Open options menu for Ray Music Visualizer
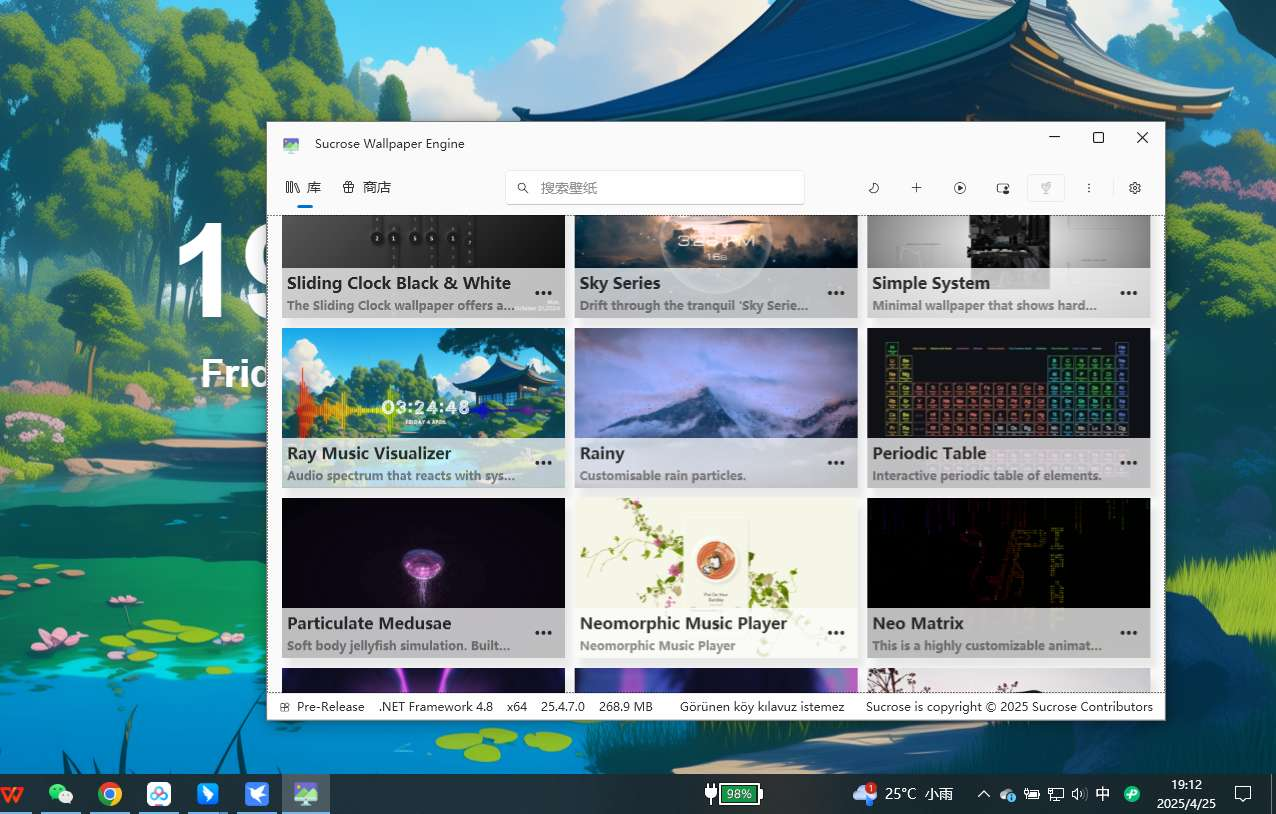This screenshot has width=1276, height=814. coord(543,463)
